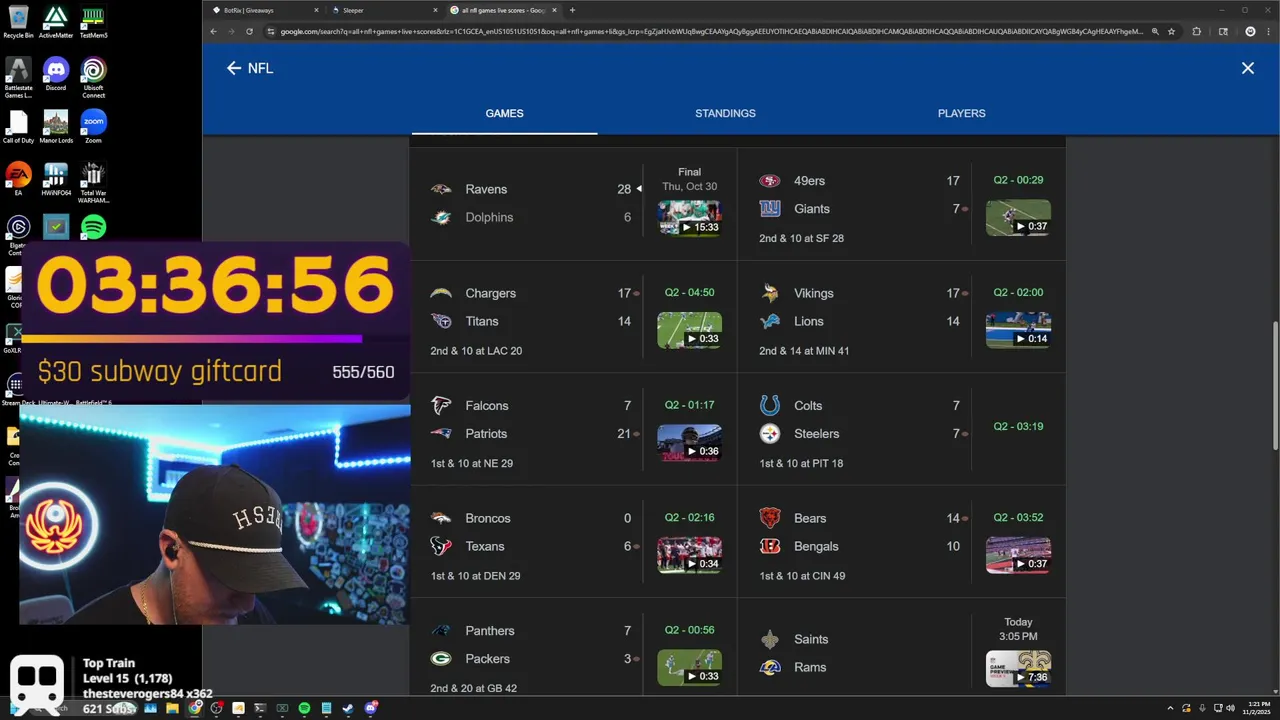Bookmark this page with star icon

tap(1171, 31)
